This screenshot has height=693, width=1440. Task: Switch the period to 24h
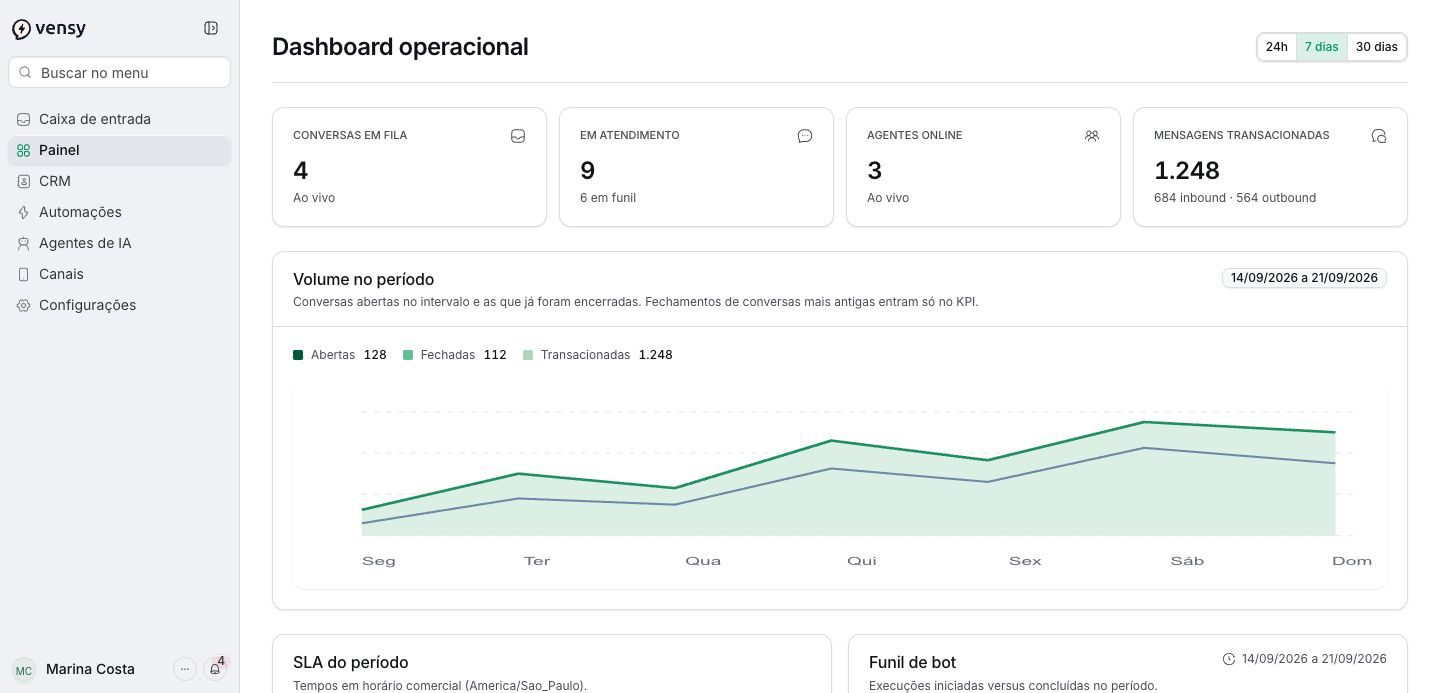coord(1277,47)
